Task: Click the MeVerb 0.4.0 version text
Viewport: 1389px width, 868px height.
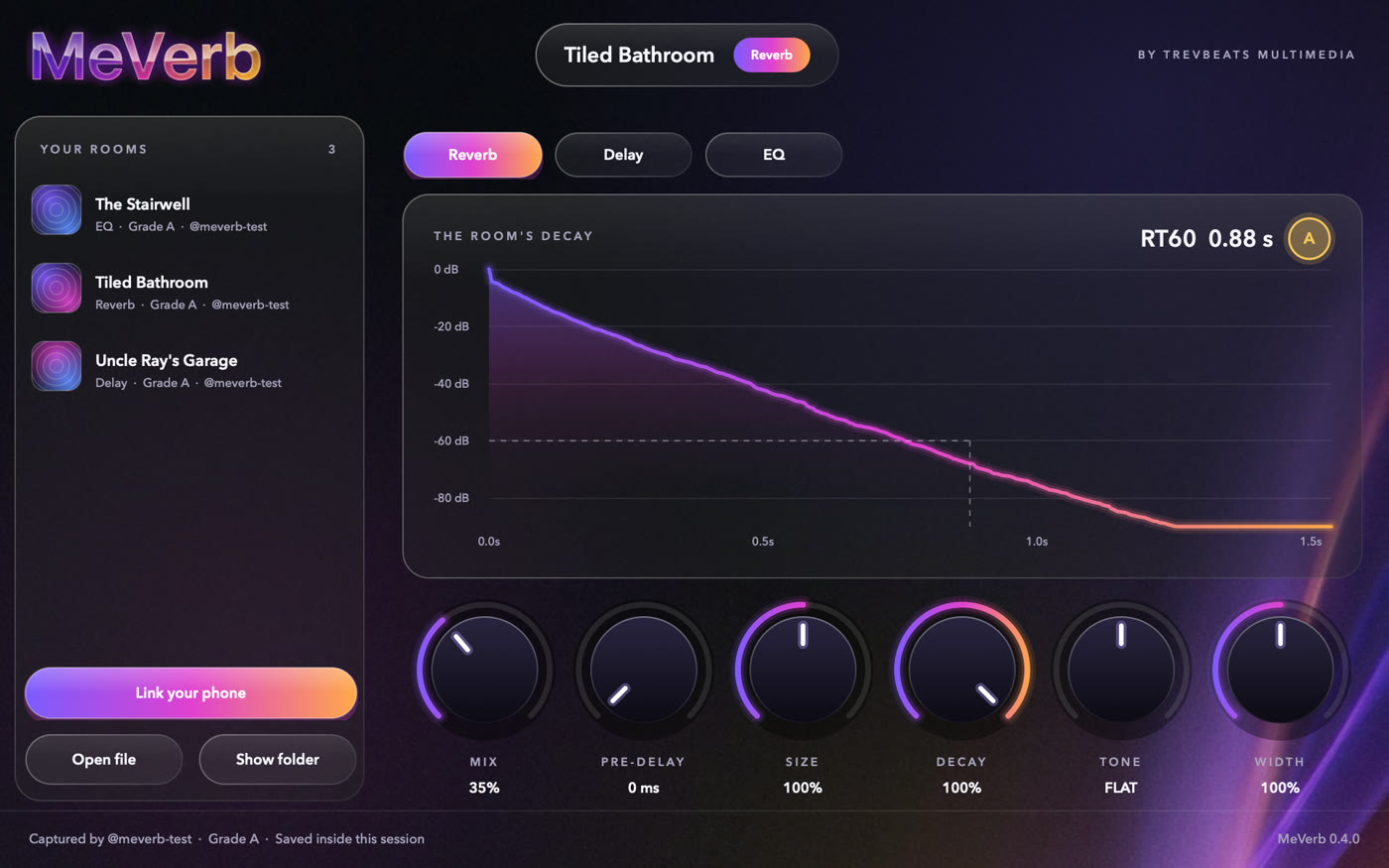Action: point(1319,838)
